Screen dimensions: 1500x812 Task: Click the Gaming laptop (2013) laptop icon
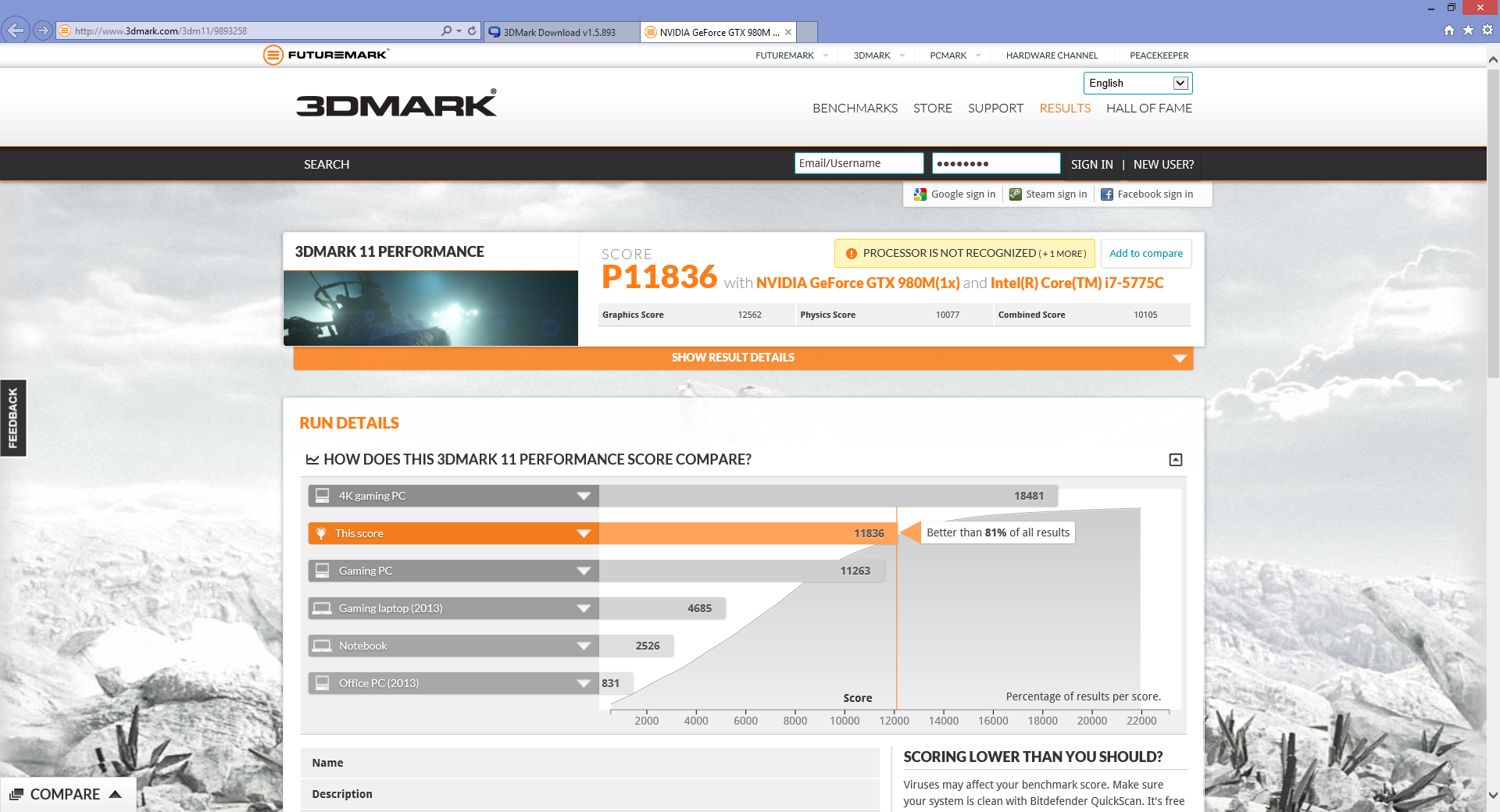[322, 608]
